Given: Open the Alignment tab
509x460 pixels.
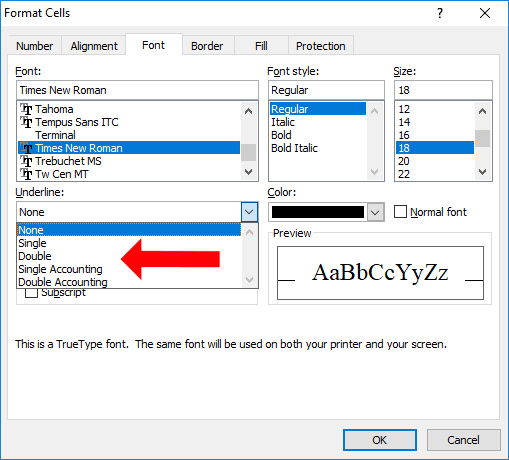Looking at the screenshot, I should pyautogui.click(x=94, y=46).
